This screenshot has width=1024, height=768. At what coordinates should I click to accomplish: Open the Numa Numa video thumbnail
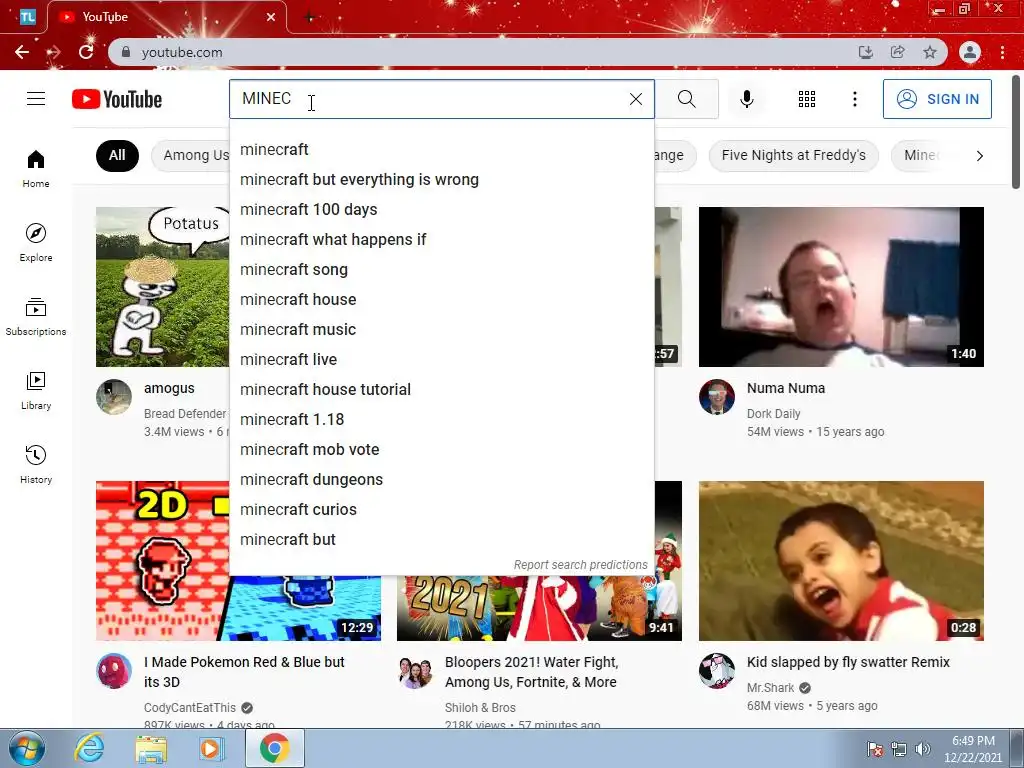pos(841,287)
